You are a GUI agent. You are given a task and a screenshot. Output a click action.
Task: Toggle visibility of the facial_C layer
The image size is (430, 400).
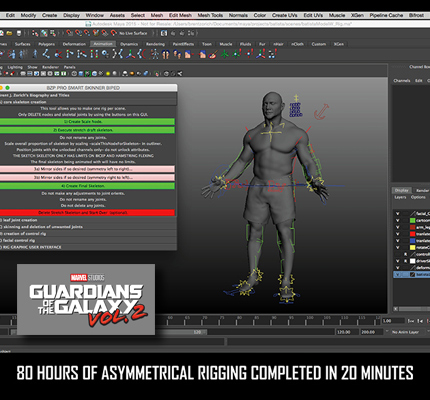click(x=397, y=213)
